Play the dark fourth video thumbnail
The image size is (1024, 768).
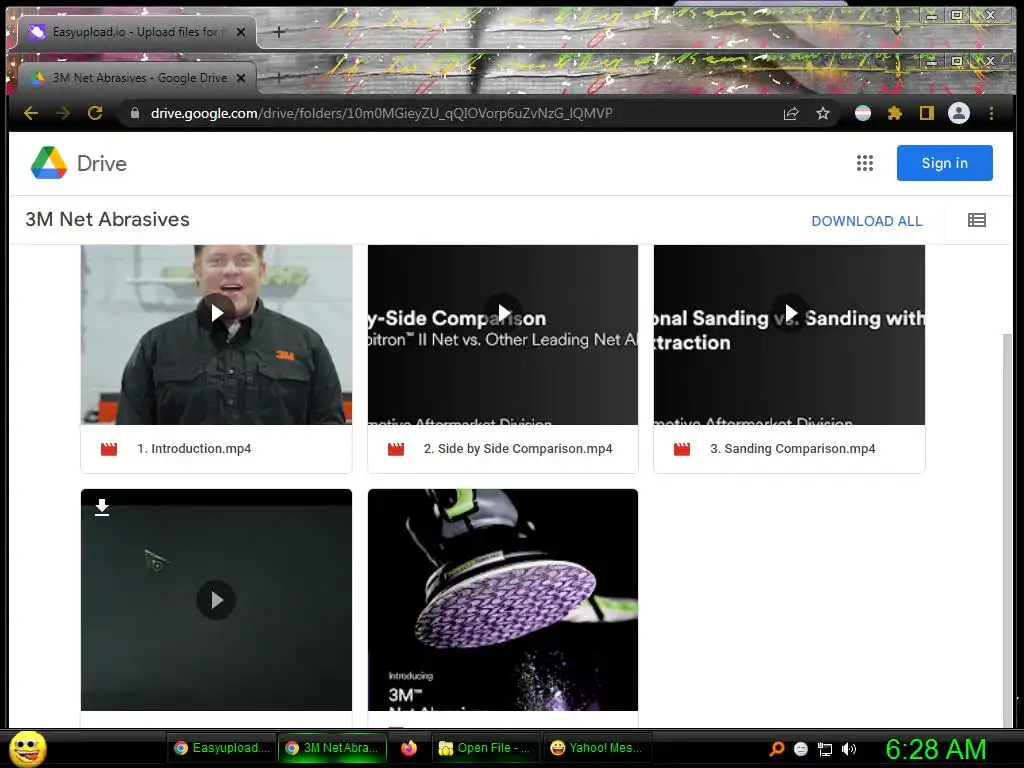coord(216,600)
